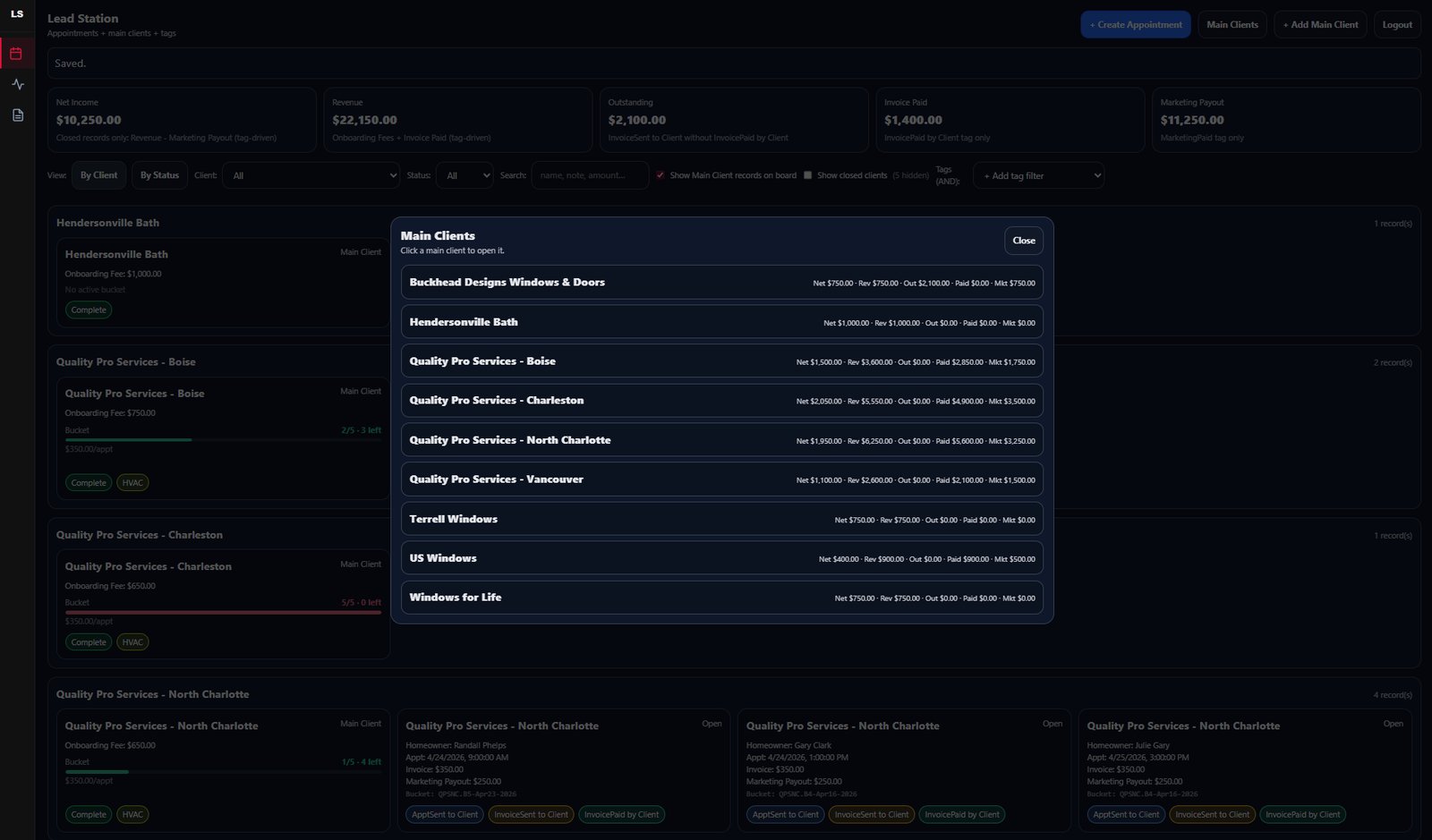Image resolution: width=1432 pixels, height=840 pixels.
Task: Open the Status filter dropdown
Action: point(465,175)
